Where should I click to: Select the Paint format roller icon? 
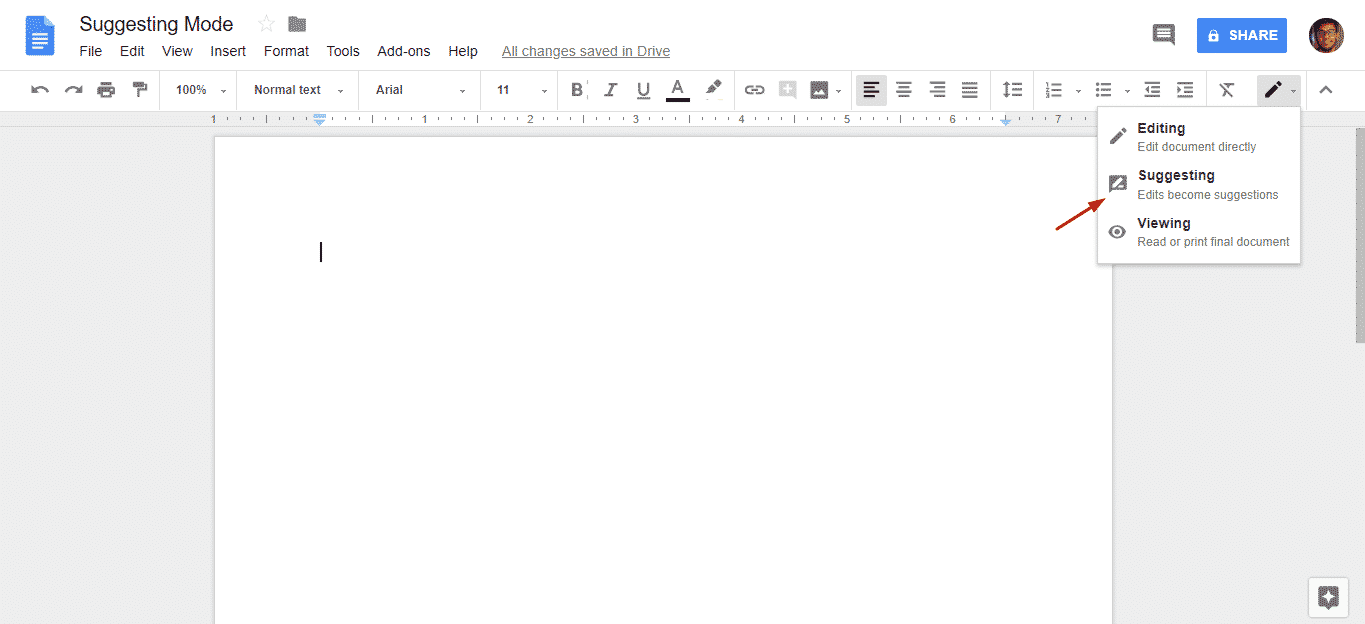(139, 90)
